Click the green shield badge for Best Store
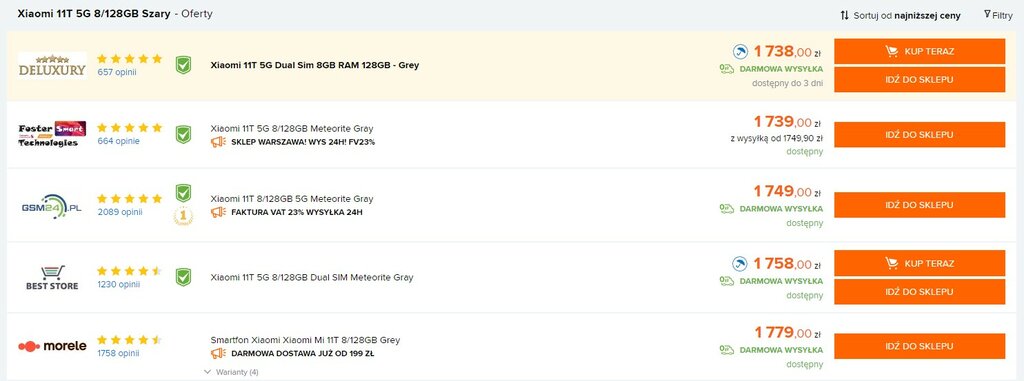The height and width of the screenshot is (381, 1024). pyautogui.click(x=184, y=277)
